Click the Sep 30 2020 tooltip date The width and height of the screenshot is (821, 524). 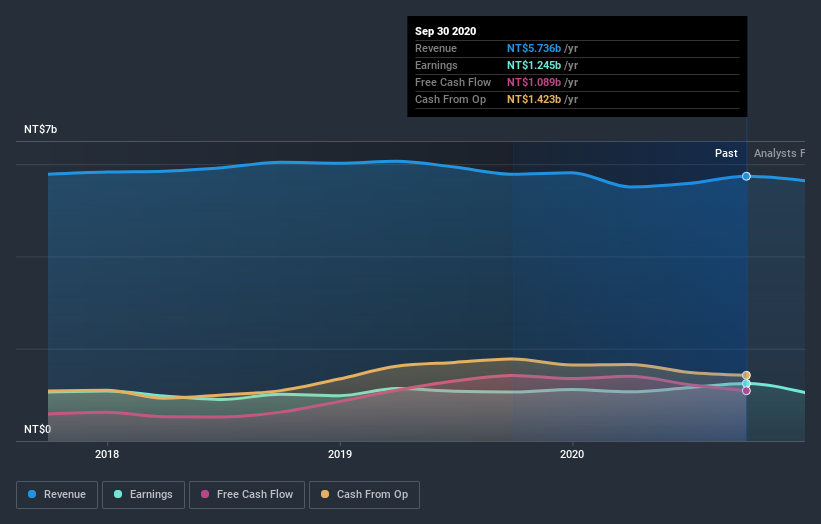pos(446,31)
